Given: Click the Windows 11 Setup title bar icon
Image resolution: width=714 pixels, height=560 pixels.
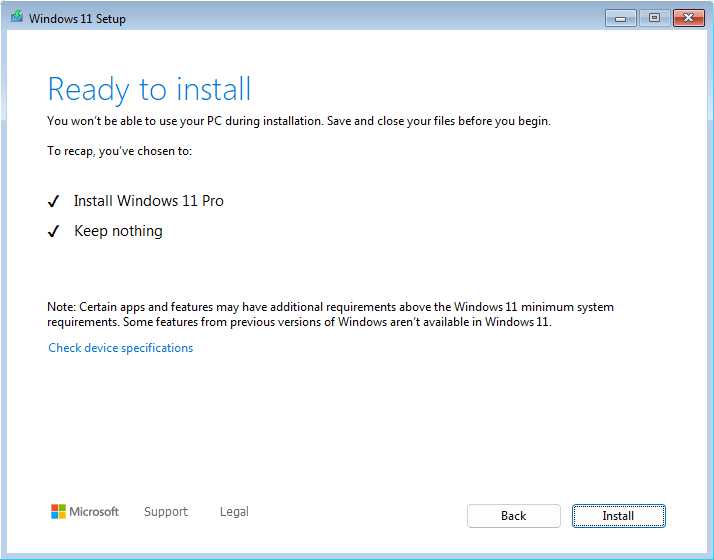Looking at the screenshot, I should tap(16, 18).
